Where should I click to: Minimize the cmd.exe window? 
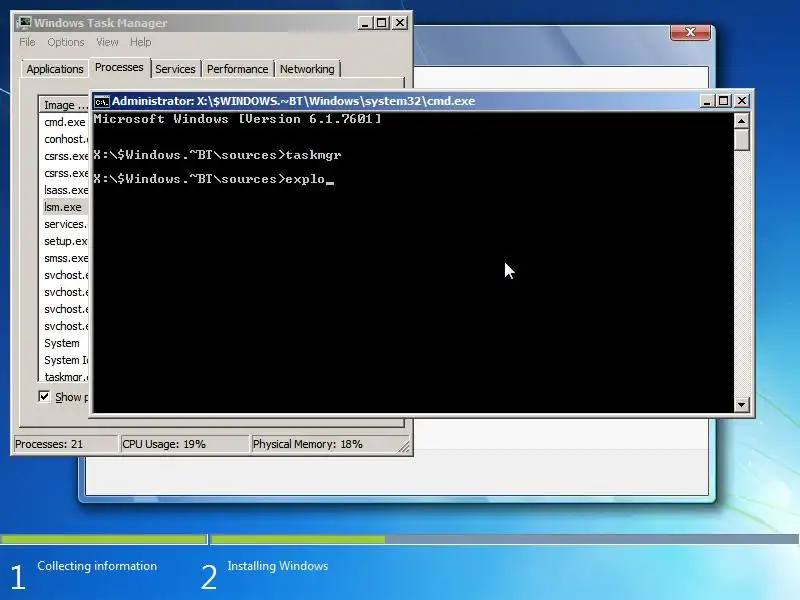707,101
